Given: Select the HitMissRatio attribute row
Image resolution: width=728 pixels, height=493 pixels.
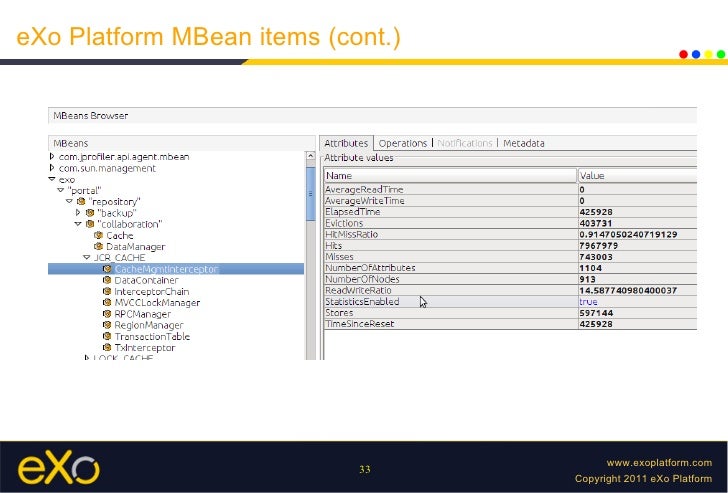Looking at the screenshot, I should pyautogui.click(x=510, y=234).
